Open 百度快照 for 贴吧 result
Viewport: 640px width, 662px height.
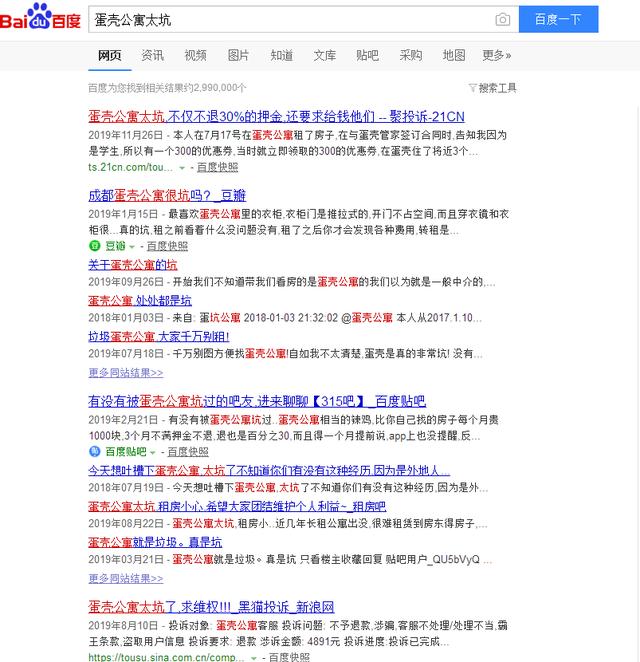pyautogui.click(x=188, y=451)
